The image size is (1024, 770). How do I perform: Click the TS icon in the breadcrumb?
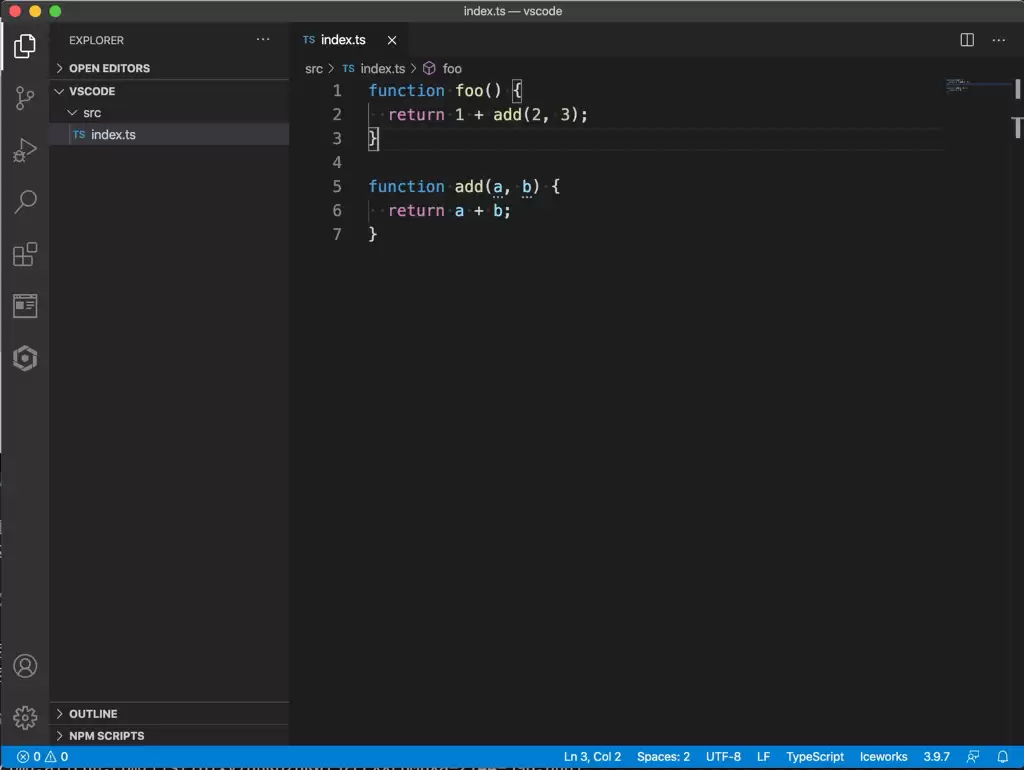348,69
